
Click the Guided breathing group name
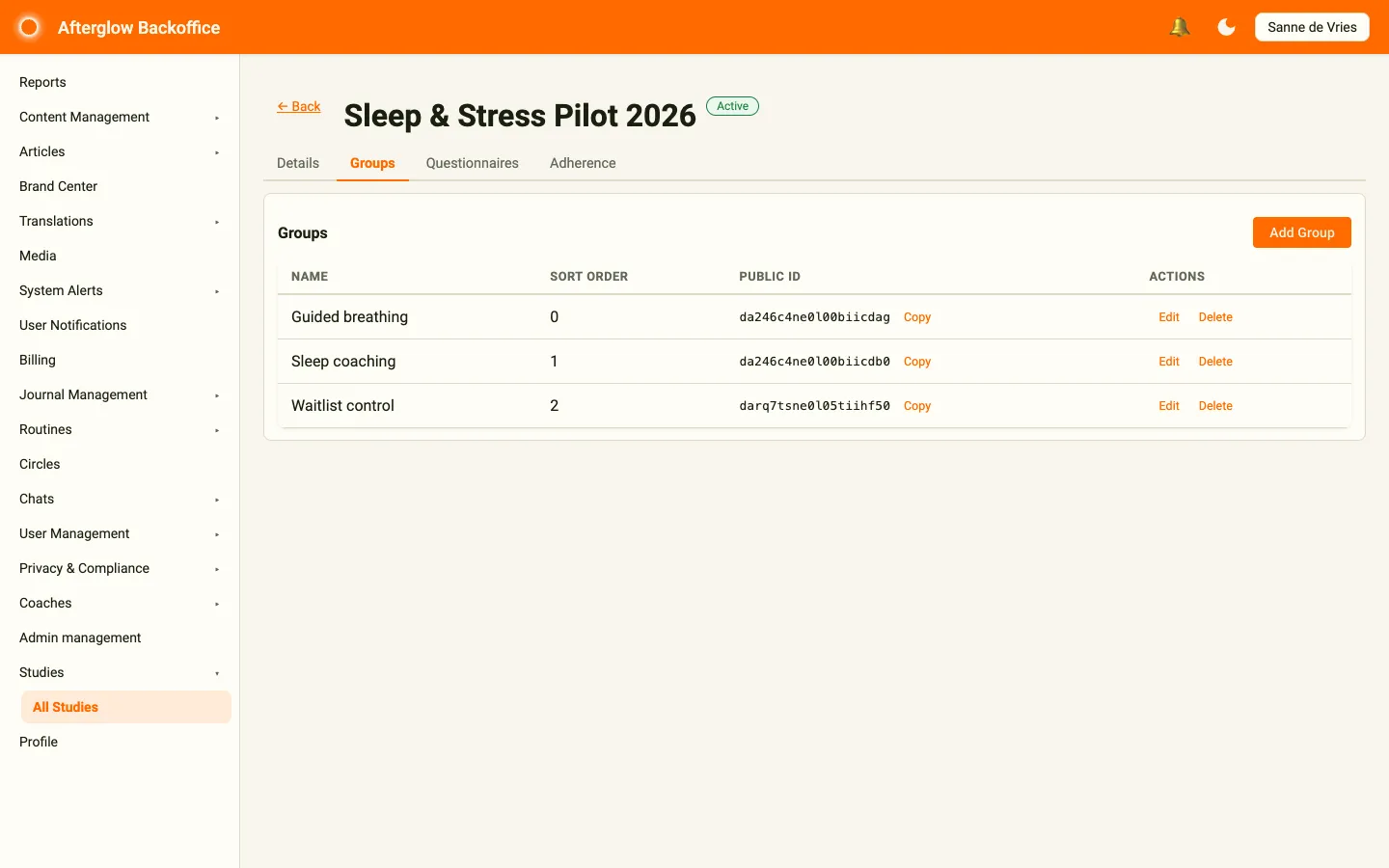tap(349, 317)
